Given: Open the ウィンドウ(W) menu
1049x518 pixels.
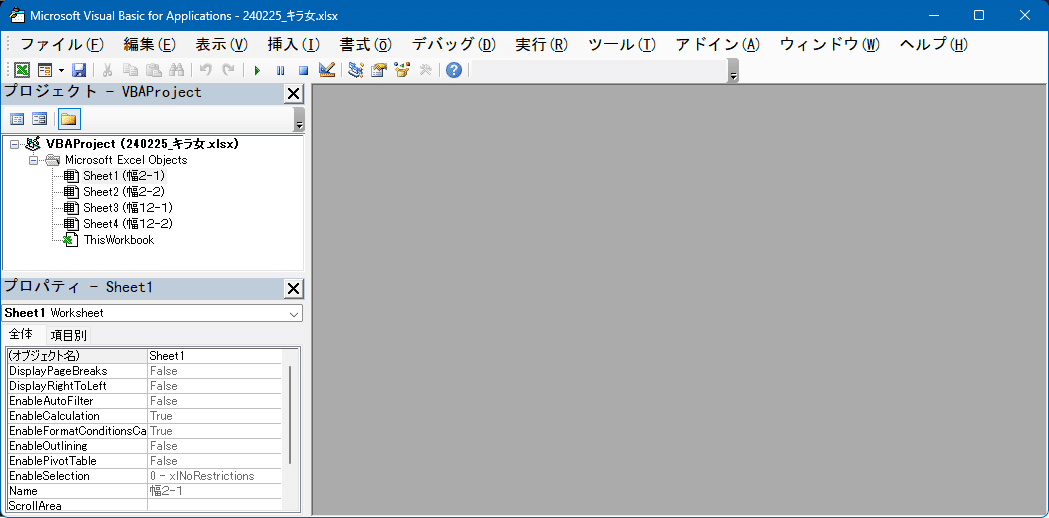Looking at the screenshot, I should point(830,45).
